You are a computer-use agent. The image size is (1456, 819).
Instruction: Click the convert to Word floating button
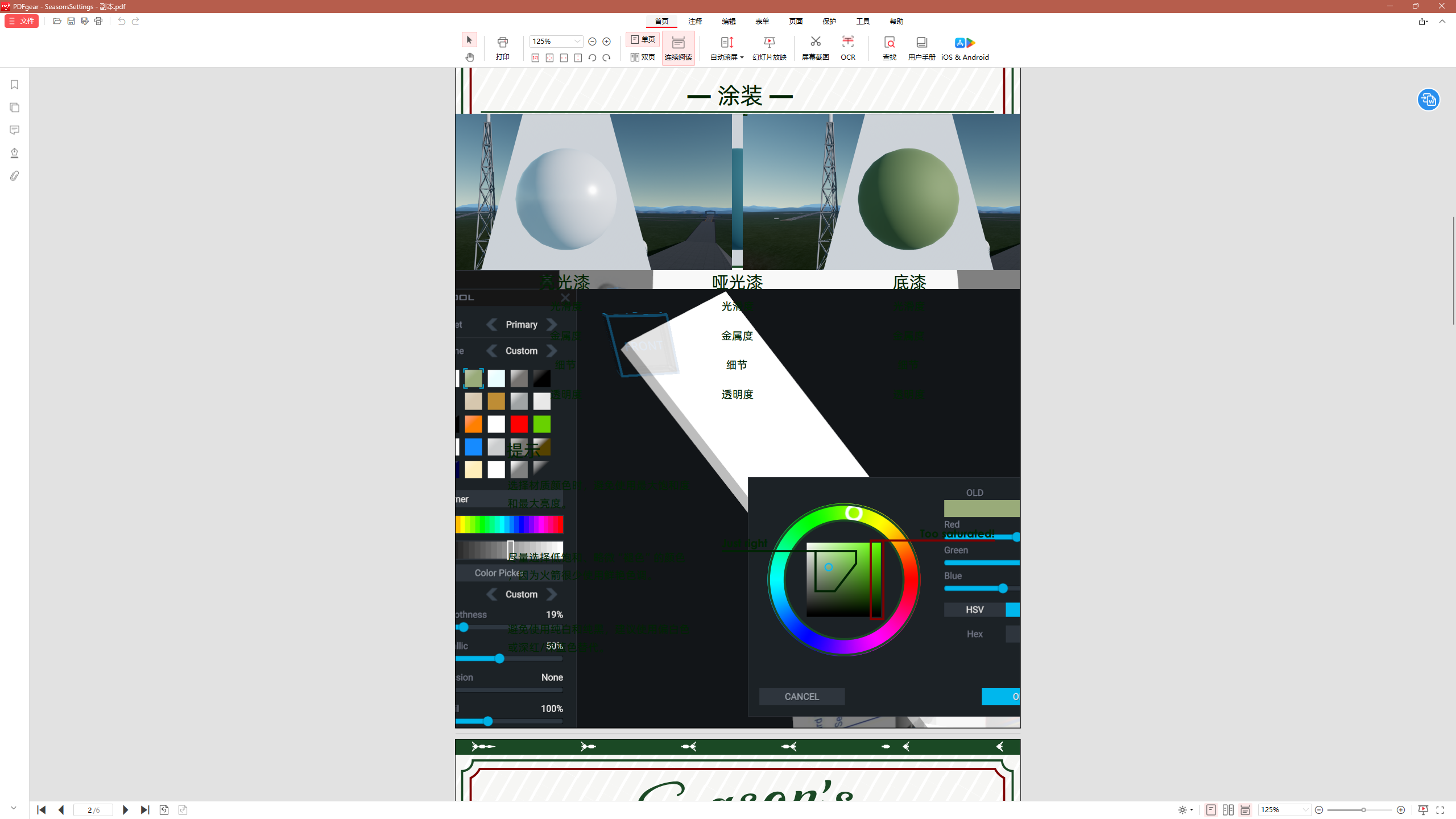point(1428,100)
